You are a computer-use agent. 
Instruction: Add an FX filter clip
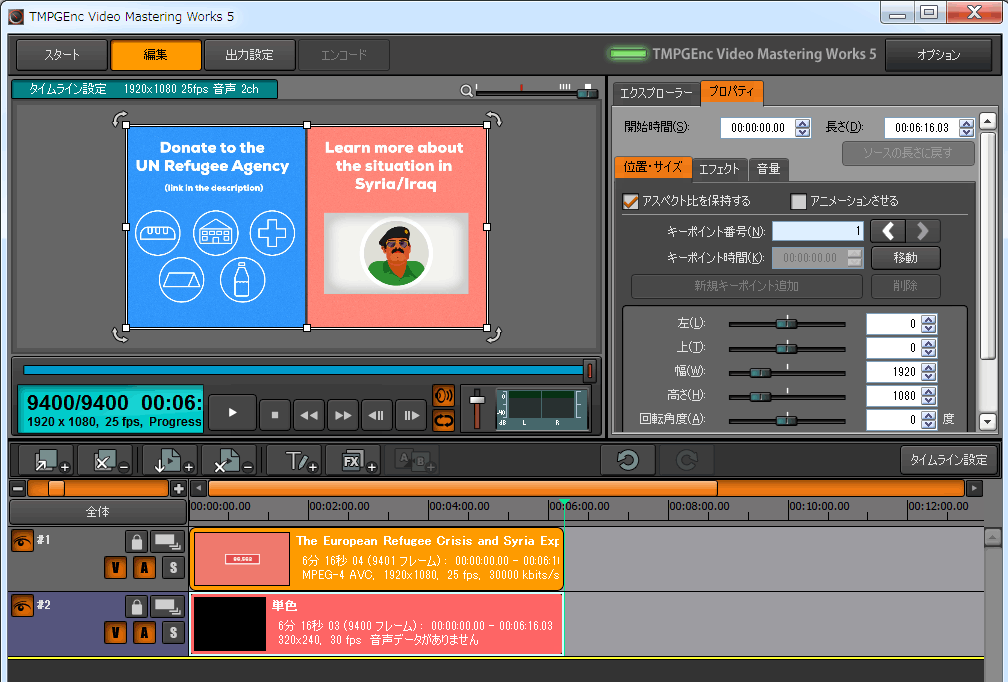point(353,460)
